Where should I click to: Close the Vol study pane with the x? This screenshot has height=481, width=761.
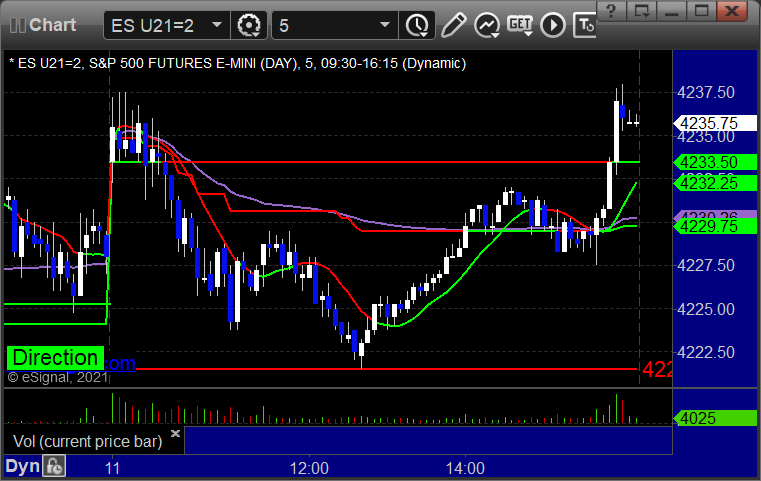pyautogui.click(x=175, y=433)
